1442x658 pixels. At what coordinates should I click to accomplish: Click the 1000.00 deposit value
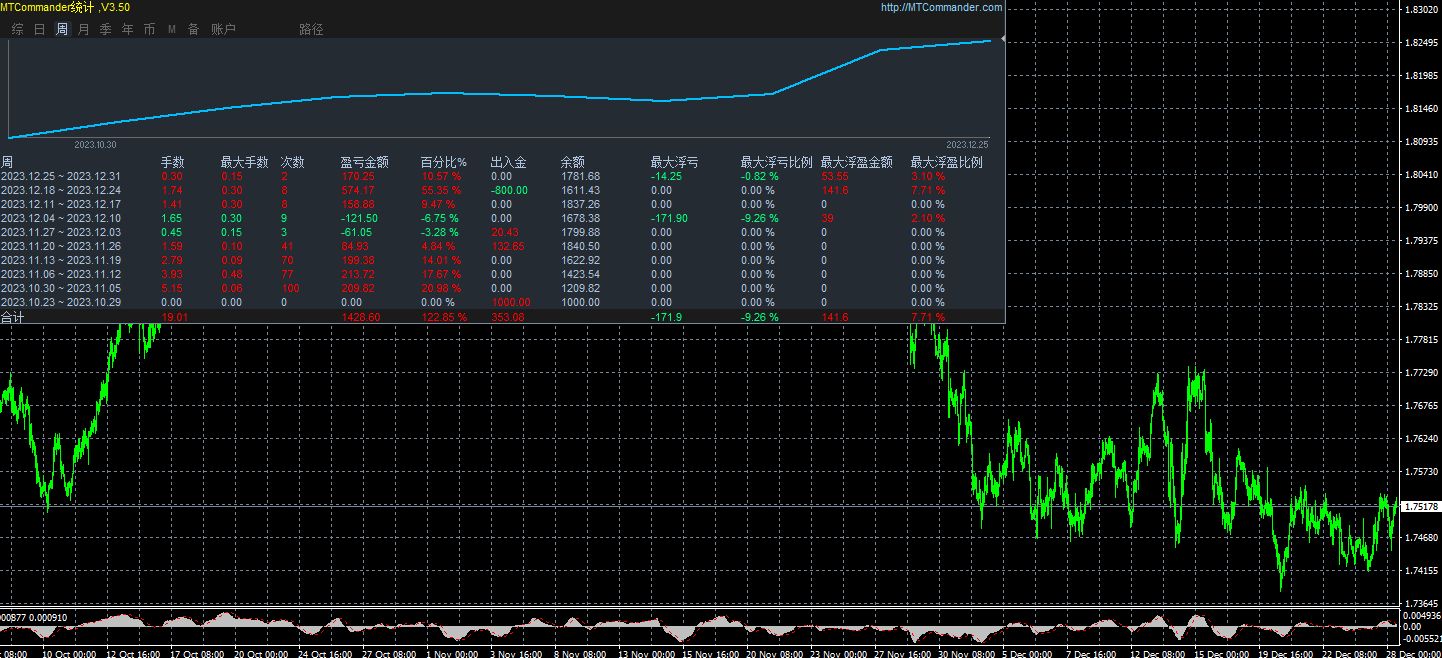(x=510, y=302)
